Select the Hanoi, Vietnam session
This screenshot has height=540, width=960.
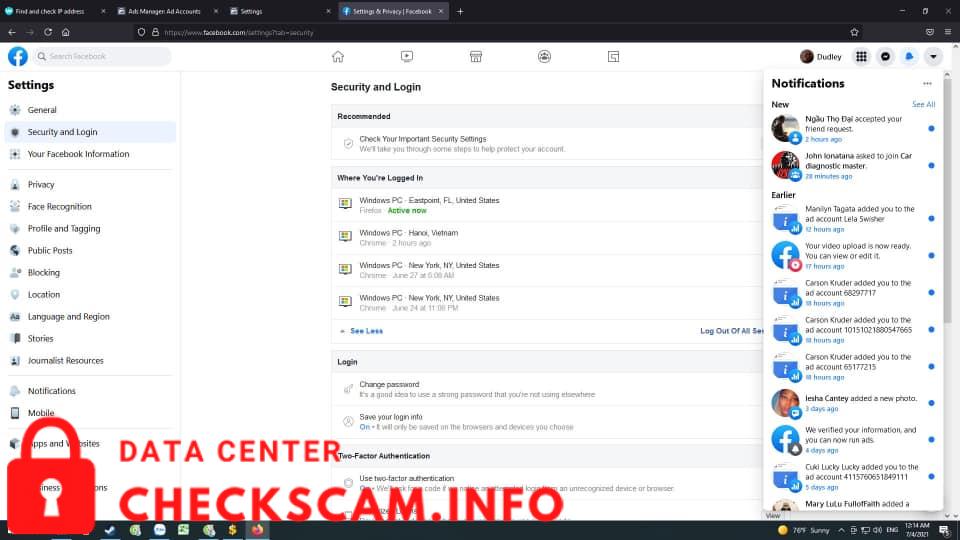[x=547, y=238]
